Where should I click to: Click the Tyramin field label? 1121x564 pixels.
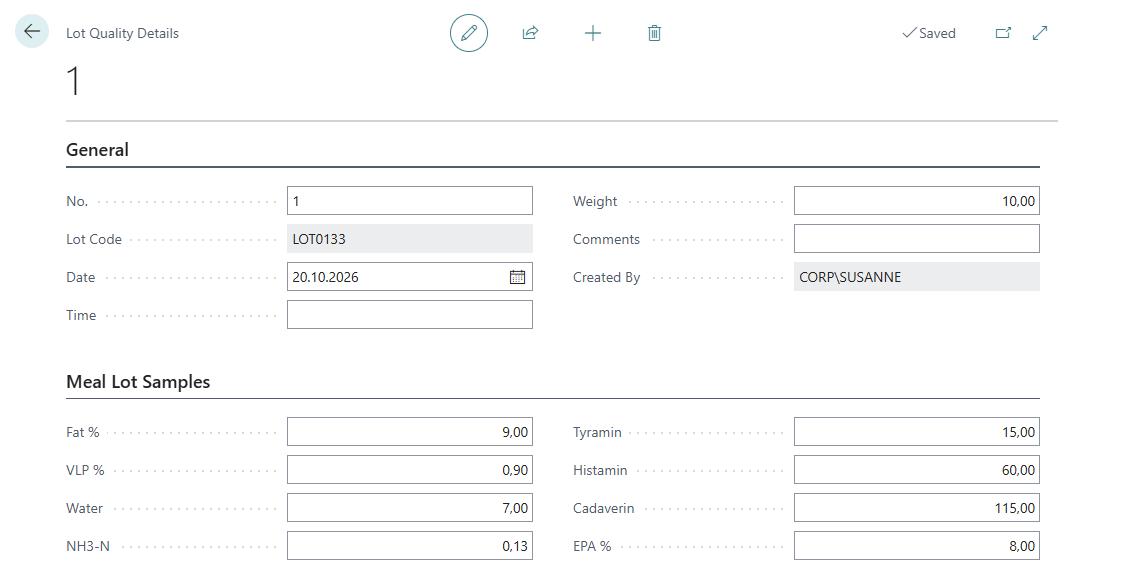tap(597, 432)
